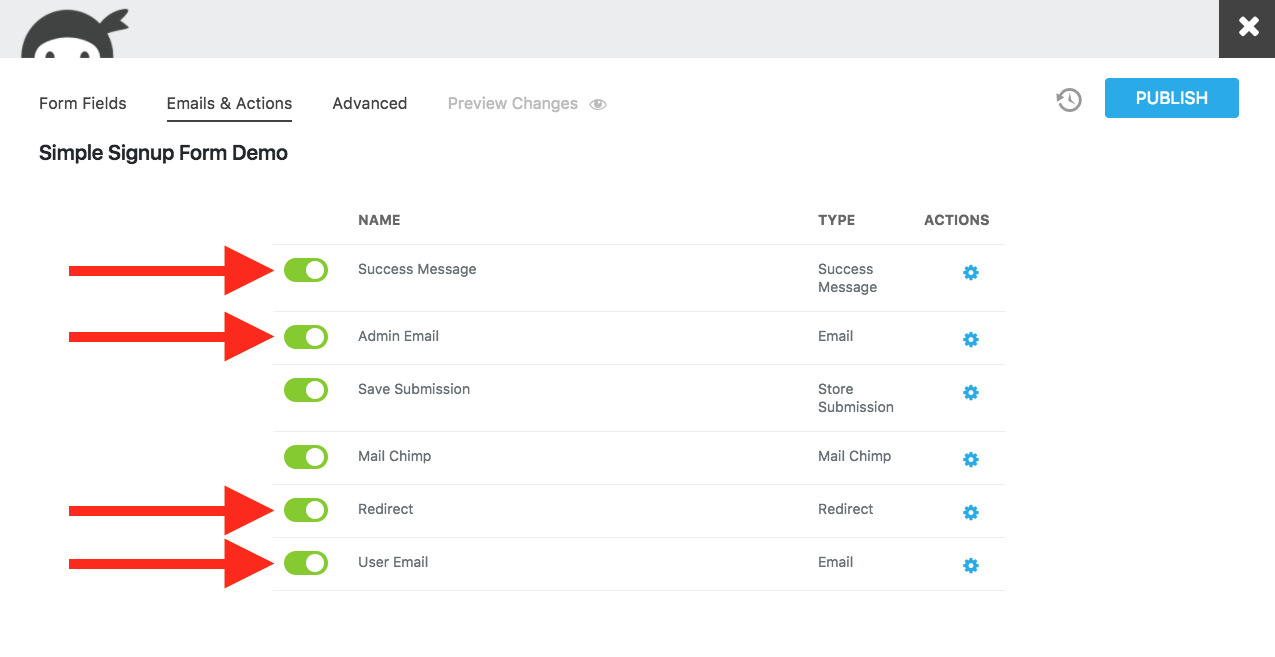Open the Redirect action gear icon

click(x=970, y=513)
